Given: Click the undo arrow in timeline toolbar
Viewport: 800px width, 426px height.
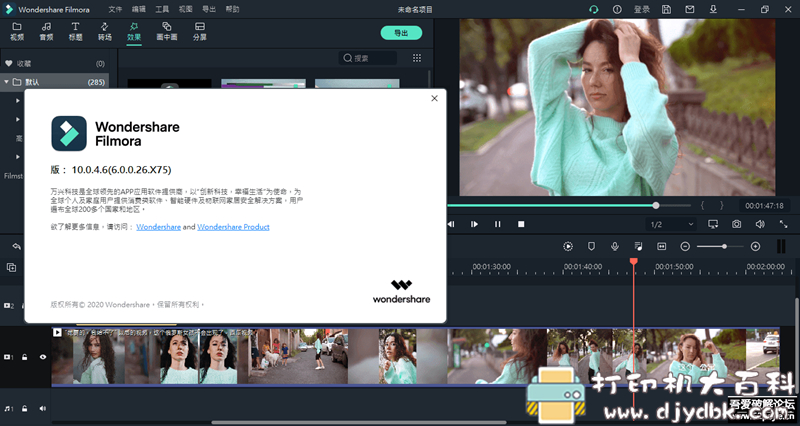Looking at the screenshot, I should [x=17, y=246].
